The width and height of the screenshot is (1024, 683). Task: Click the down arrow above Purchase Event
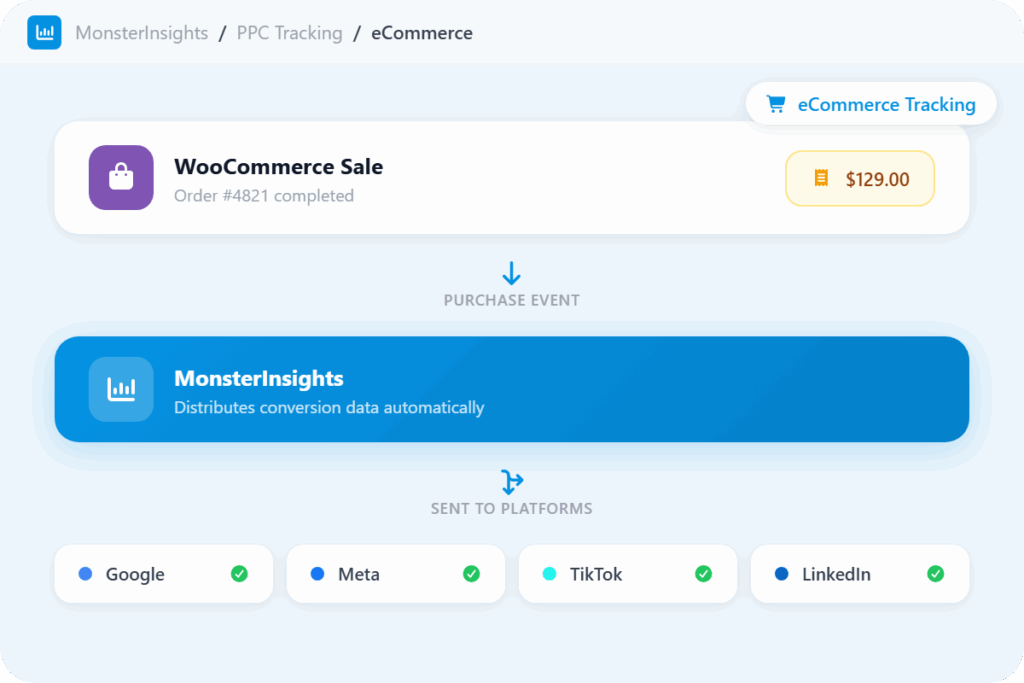click(x=512, y=273)
